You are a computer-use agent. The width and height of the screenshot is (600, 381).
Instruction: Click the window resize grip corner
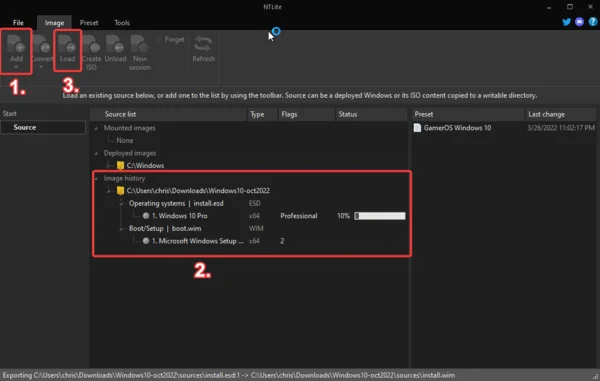[x=595, y=376]
